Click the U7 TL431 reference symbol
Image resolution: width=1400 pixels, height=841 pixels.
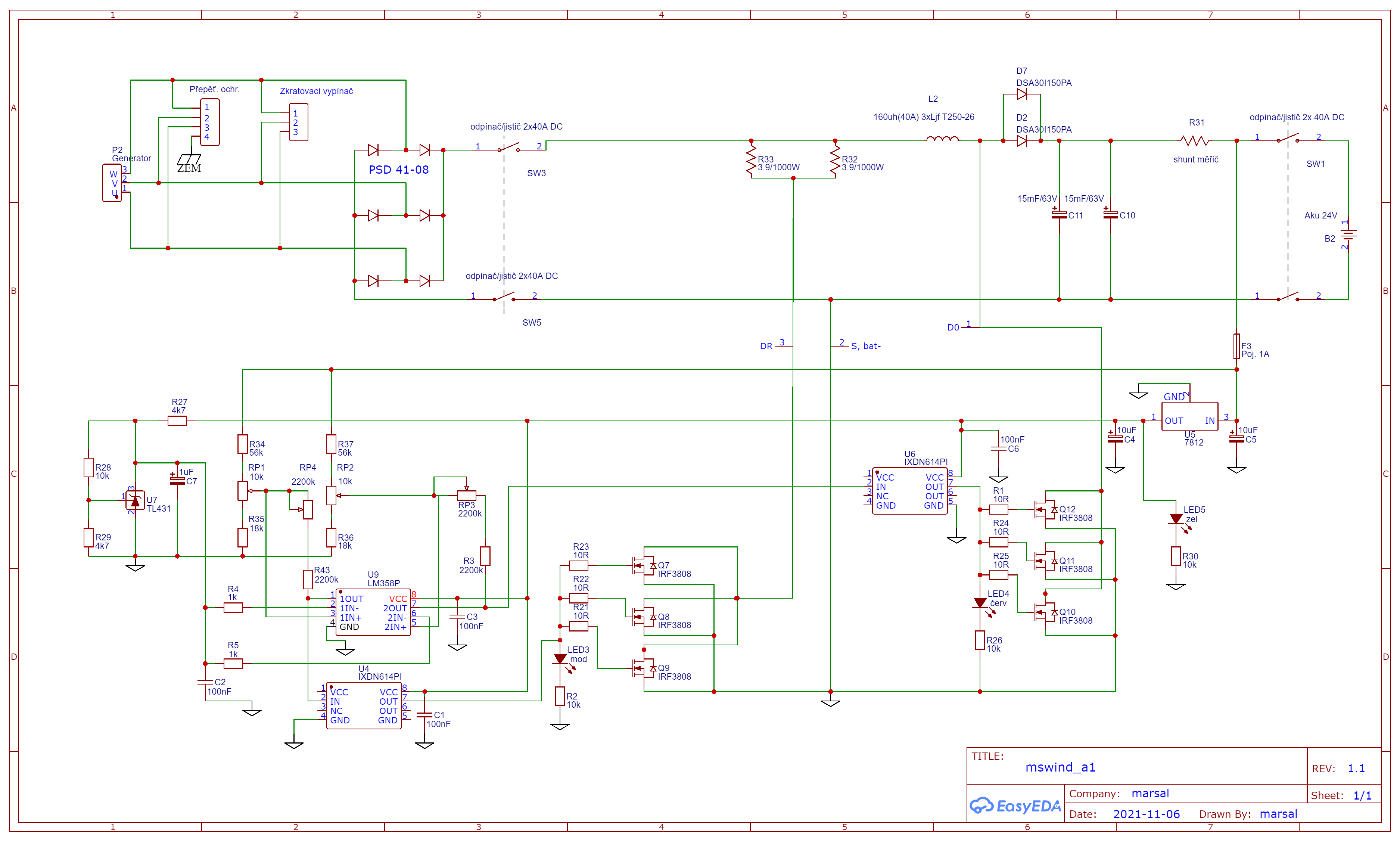pyautogui.click(x=135, y=500)
